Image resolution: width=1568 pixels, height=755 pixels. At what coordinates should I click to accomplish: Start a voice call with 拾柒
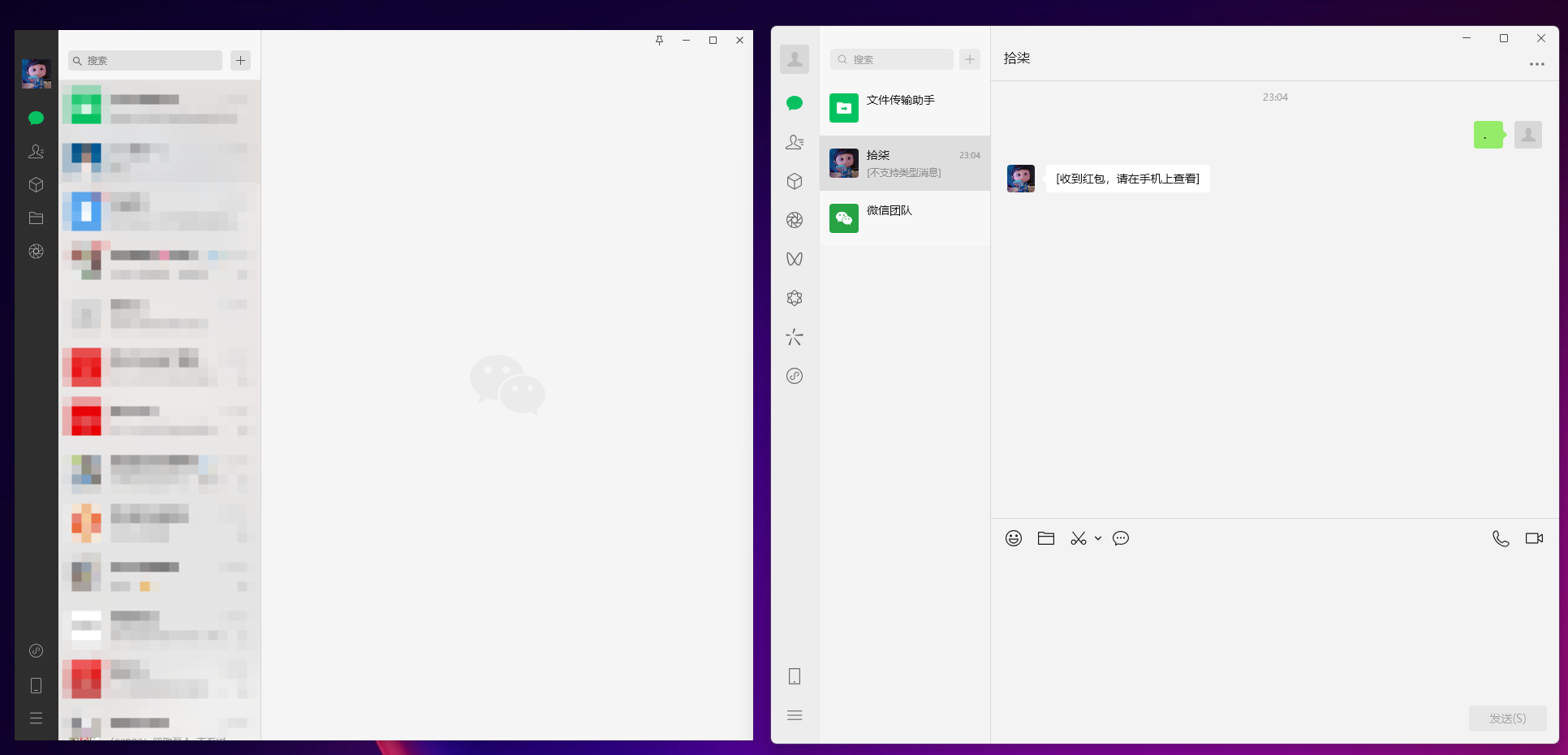[x=1501, y=538]
